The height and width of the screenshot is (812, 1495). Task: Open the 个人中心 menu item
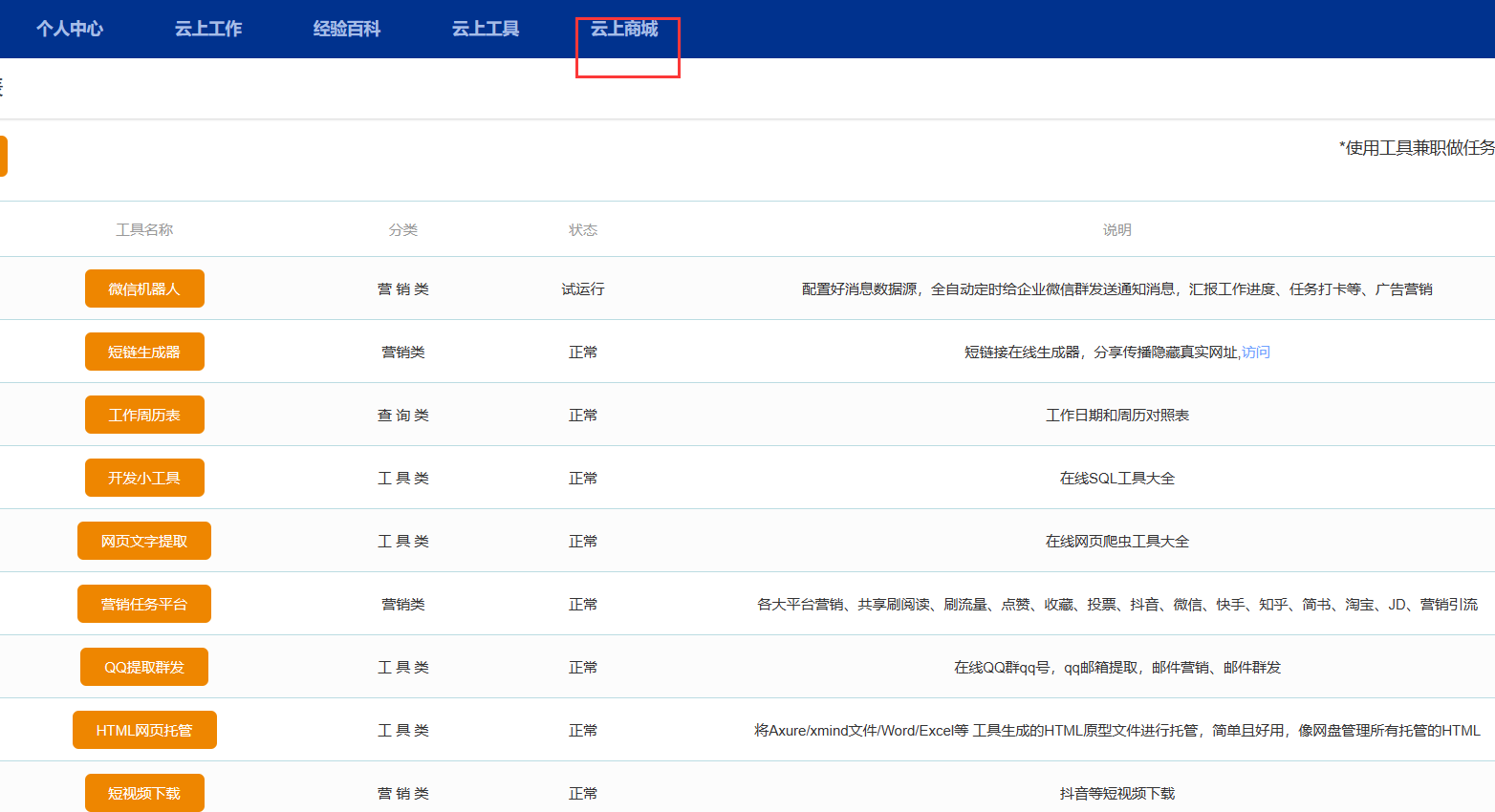pyautogui.click(x=69, y=29)
